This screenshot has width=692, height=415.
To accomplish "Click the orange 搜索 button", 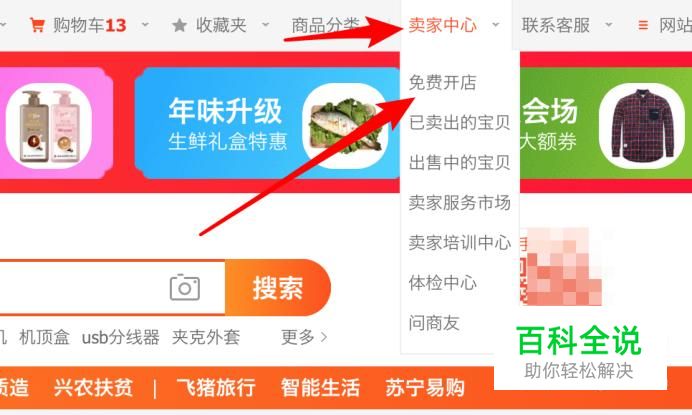I will click(x=278, y=288).
